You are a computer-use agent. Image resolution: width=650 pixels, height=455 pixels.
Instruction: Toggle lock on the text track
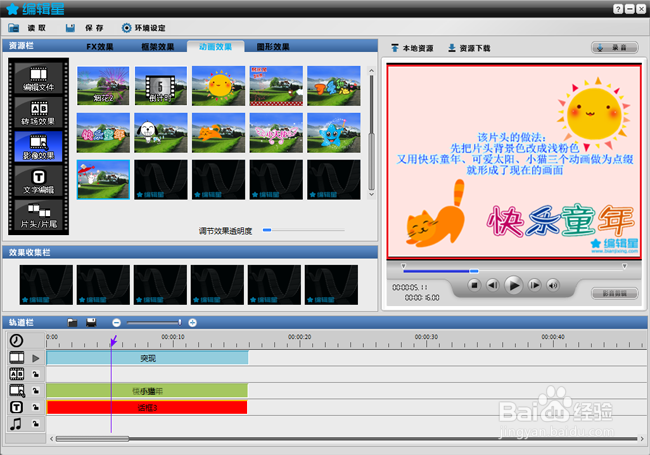[36, 407]
